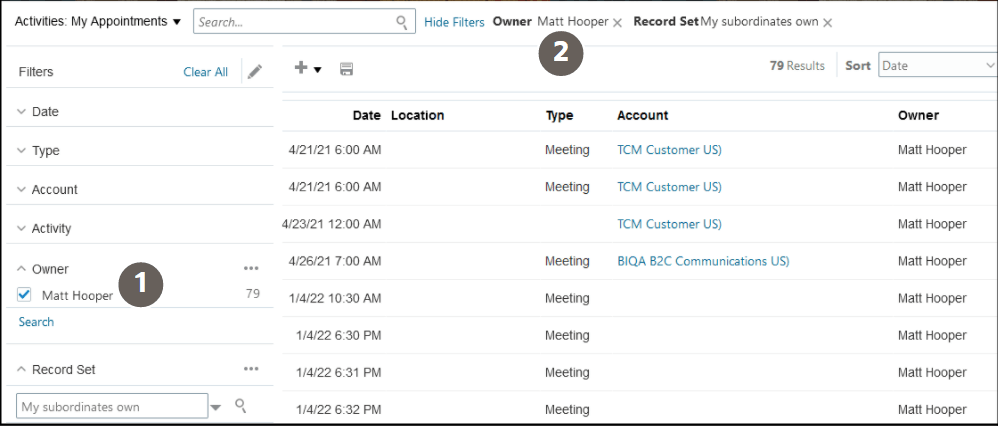Open the Owner filter more options menu
Screen dimensions: 998x426
click(x=251, y=268)
